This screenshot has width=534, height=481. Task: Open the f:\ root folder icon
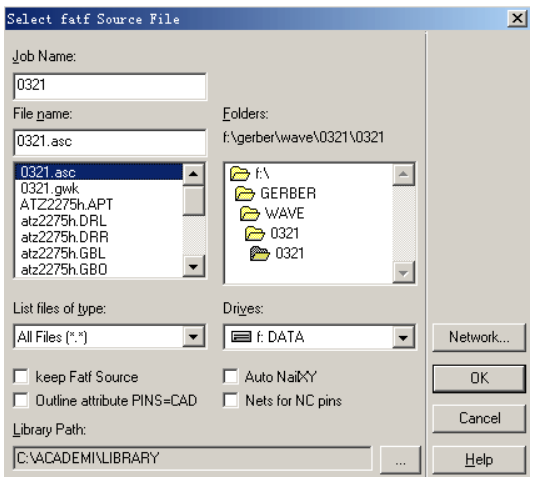[x=240, y=173]
